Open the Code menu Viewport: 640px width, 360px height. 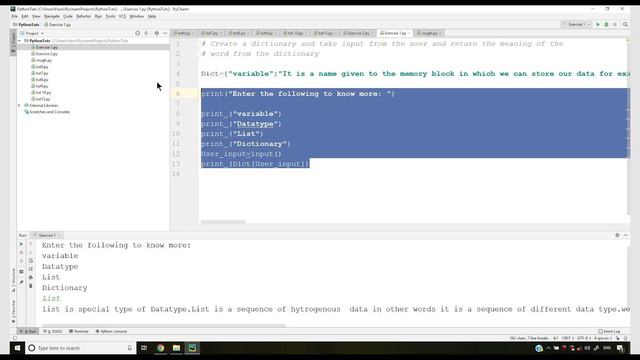coord(68,16)
